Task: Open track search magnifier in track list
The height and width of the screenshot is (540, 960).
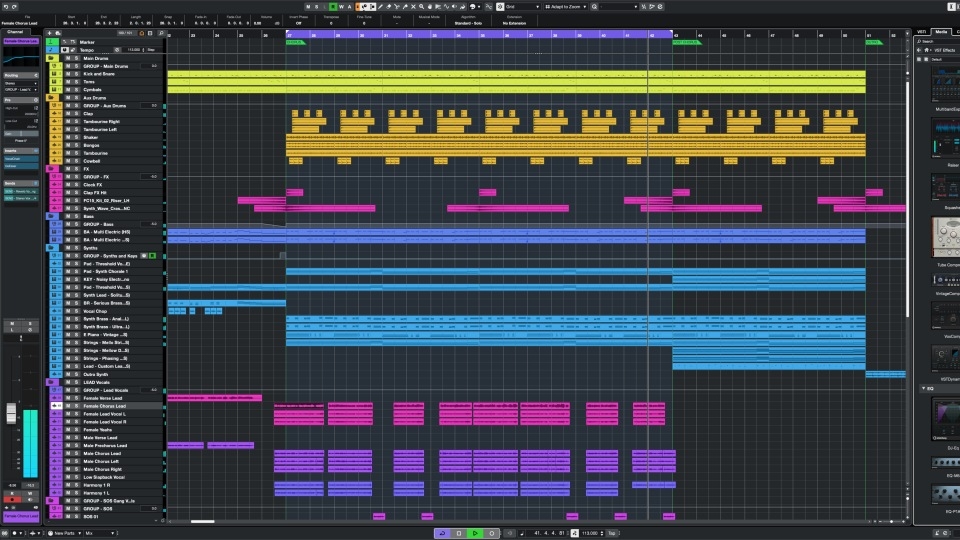Action: 161,33
